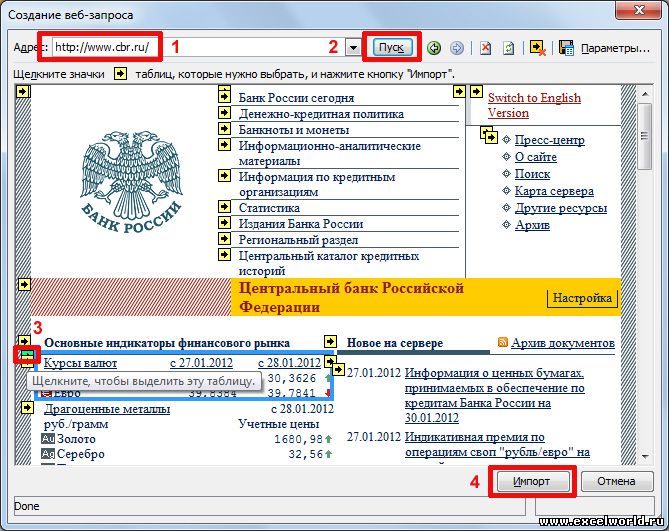Image resolution: width=669 pixels, height=531 pixels.
Task: Click the Денежно-кредитная политика menu entry
Action: (x=321, y=114)
